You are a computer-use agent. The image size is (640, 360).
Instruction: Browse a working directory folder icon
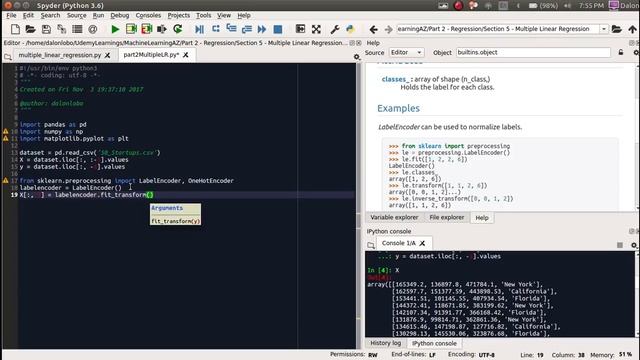(617, 29)
